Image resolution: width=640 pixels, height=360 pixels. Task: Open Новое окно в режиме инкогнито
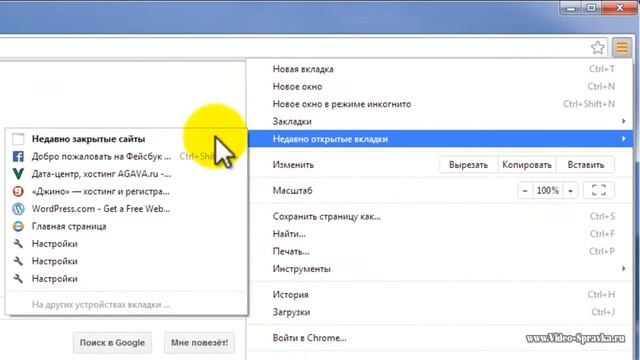(x=440, y=104)
